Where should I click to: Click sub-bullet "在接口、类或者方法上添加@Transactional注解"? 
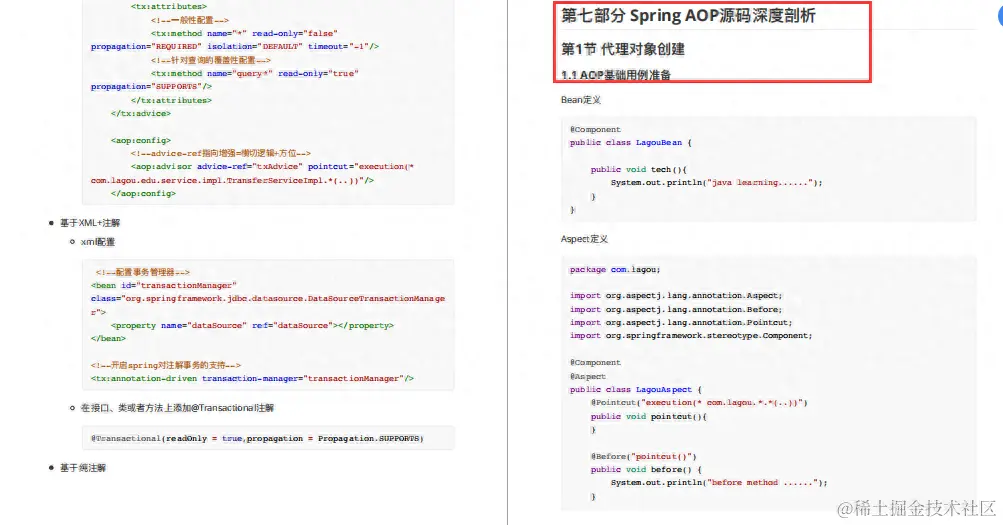(177, 408)
